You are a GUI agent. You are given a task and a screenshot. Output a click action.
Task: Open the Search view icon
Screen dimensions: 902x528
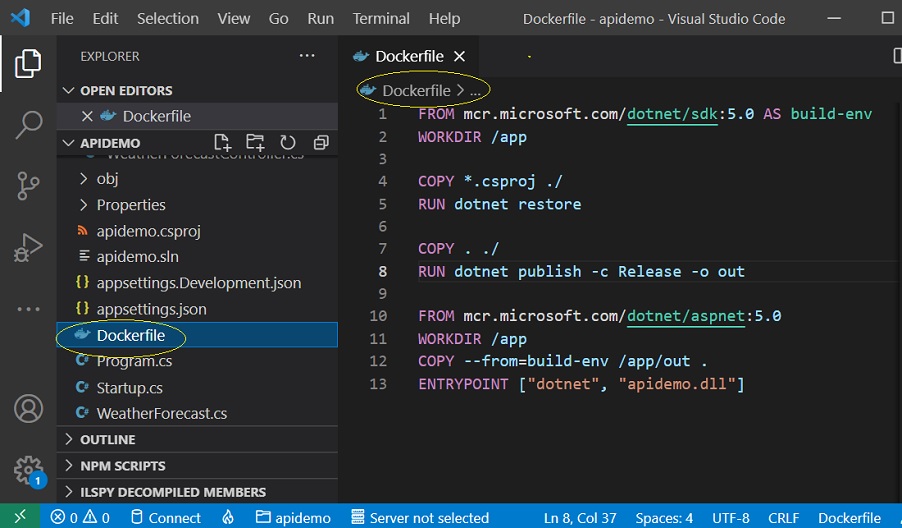coord(28,125)
